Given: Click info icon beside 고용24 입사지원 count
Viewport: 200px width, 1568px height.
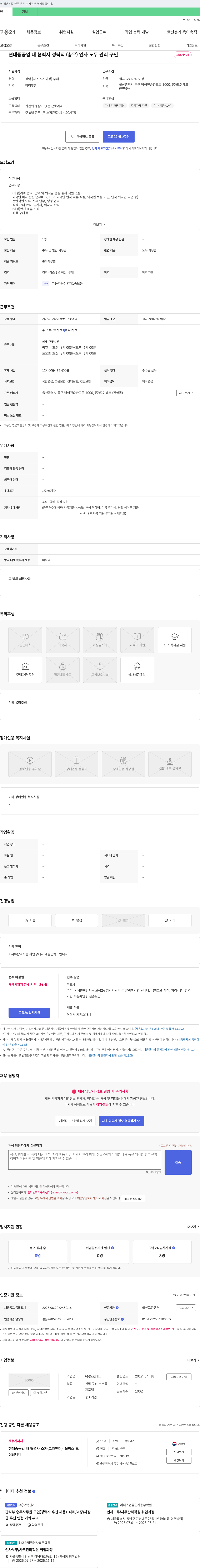Looking at the screenshot, I should [x=174, y=1248].
